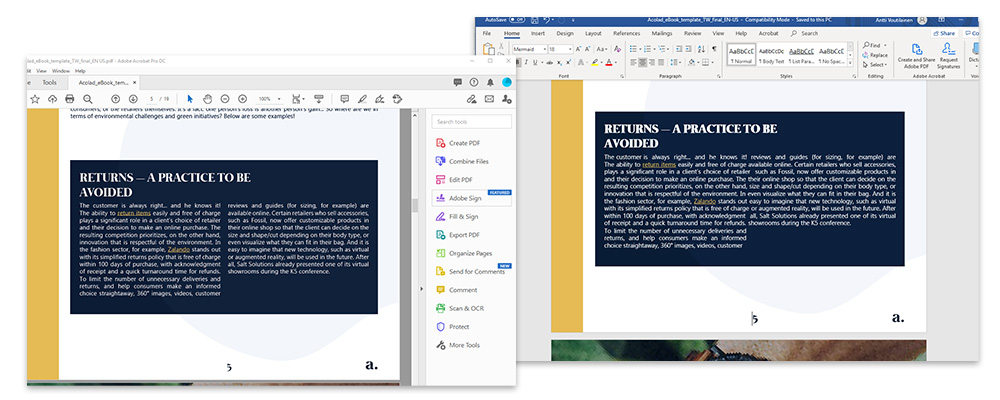
Task: Clear all formatting in Word's Font group
Action: (617, 49)
